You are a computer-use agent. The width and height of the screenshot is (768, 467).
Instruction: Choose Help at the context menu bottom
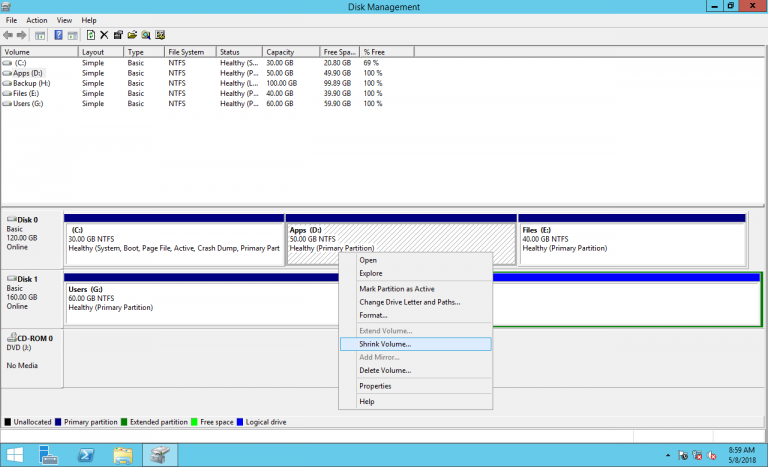tap(415, 402)
